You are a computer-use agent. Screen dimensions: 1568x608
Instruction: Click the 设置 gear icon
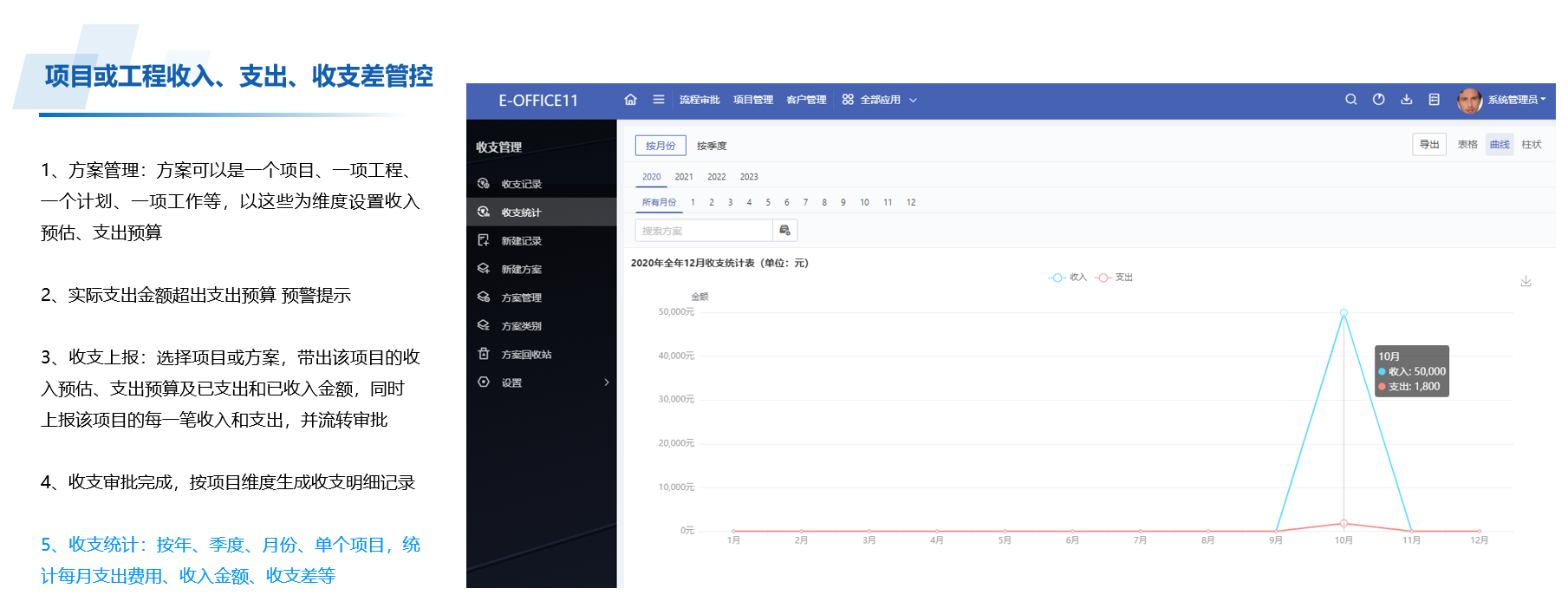(484, 382)
